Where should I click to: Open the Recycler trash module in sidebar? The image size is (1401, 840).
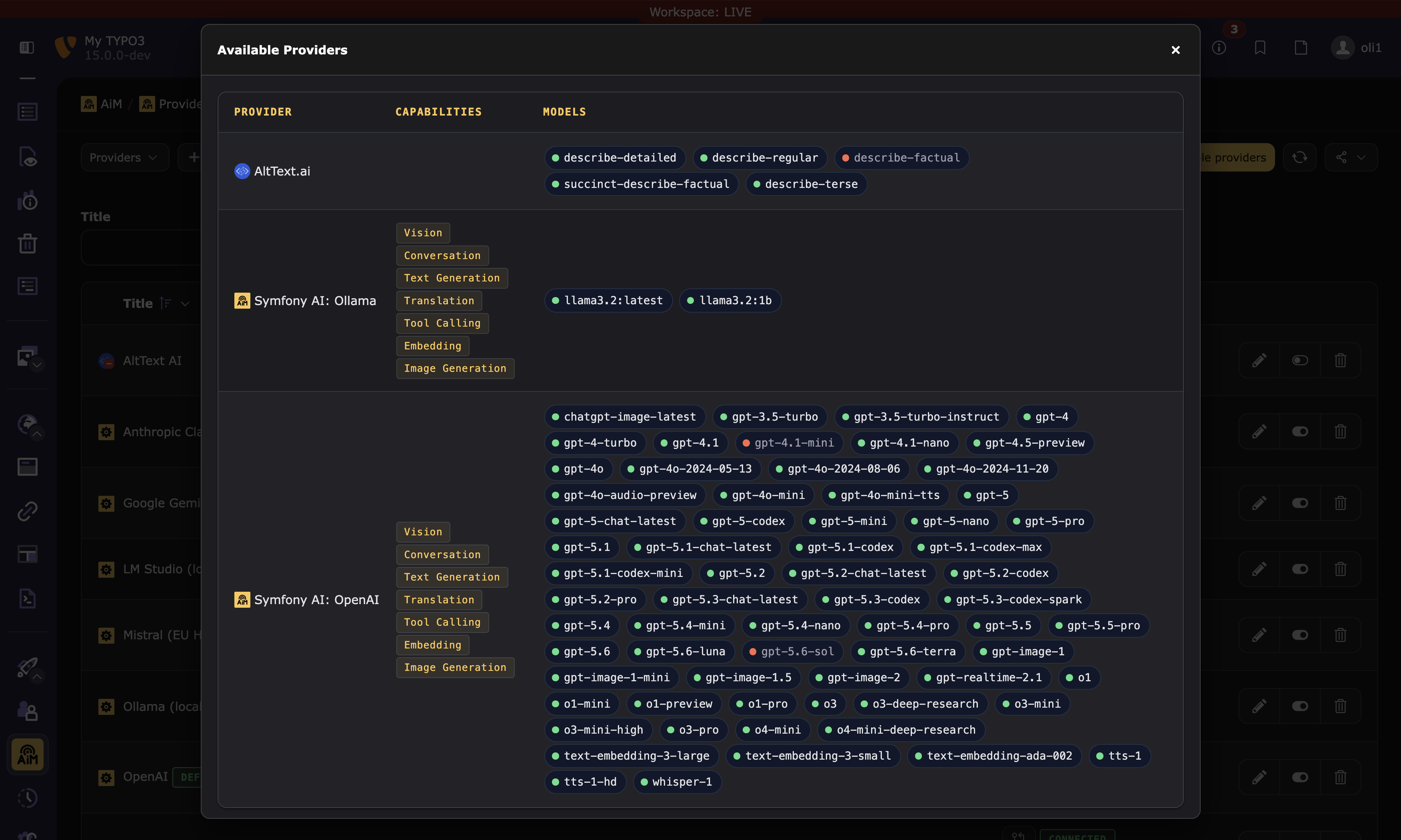coord(27,244)
